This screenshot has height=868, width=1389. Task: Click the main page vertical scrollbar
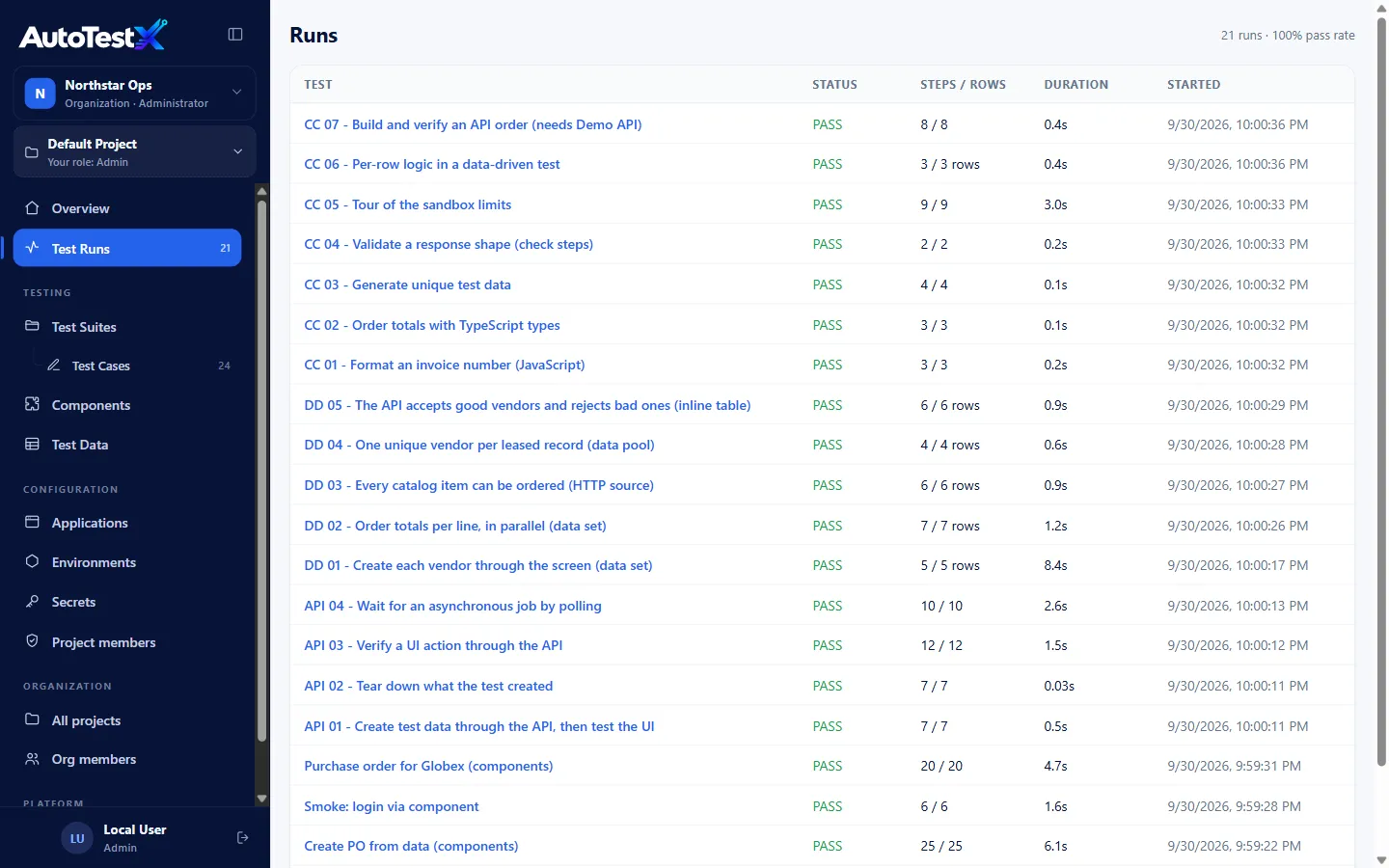(1381, 391)
